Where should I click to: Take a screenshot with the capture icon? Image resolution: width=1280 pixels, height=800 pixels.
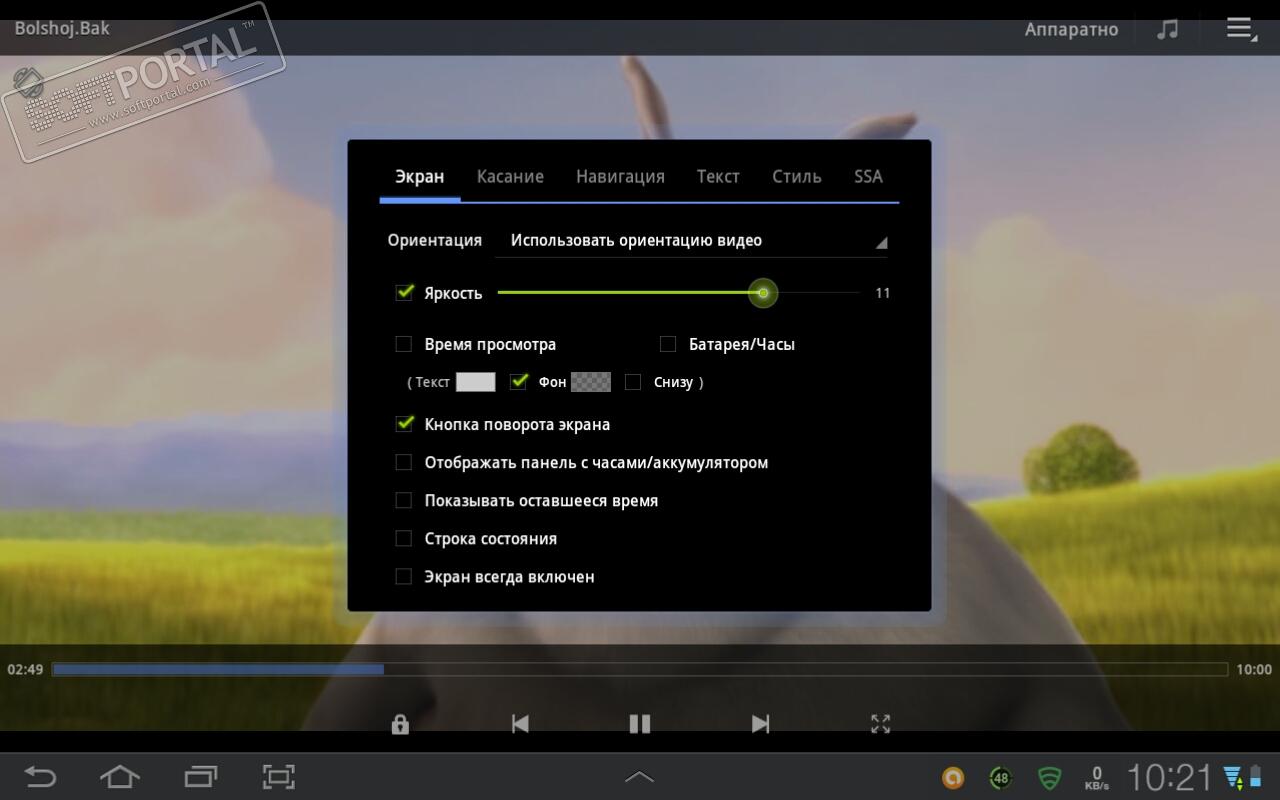coord(279,776)
